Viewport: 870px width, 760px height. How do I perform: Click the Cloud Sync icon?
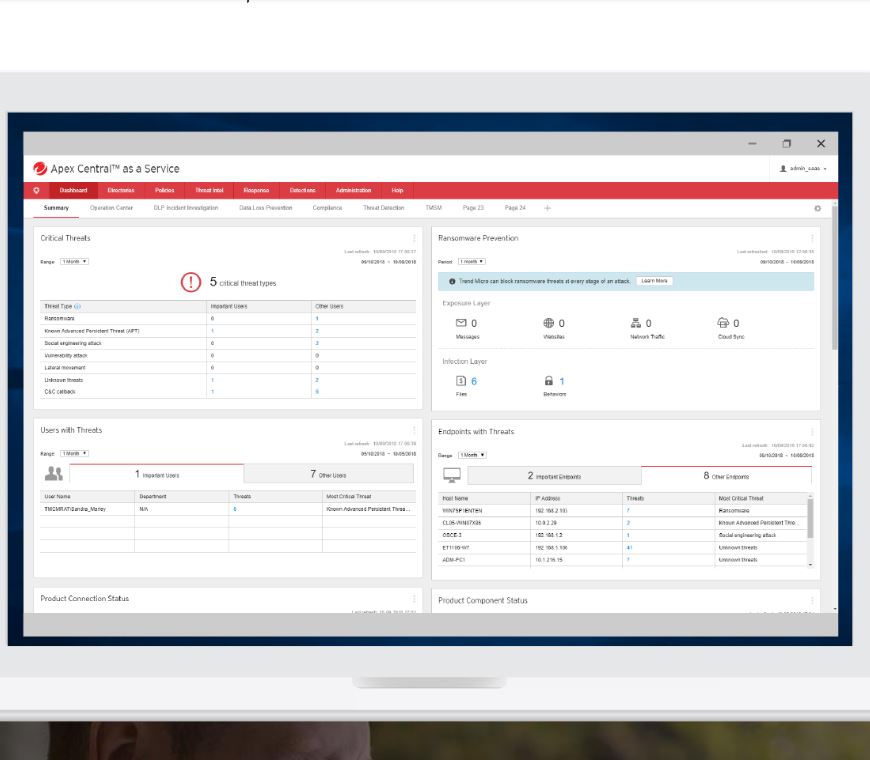[723, 323]
